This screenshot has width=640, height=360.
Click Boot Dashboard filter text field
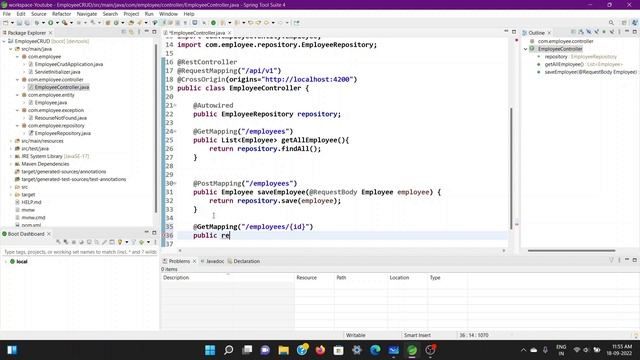[x=80, y=252]
